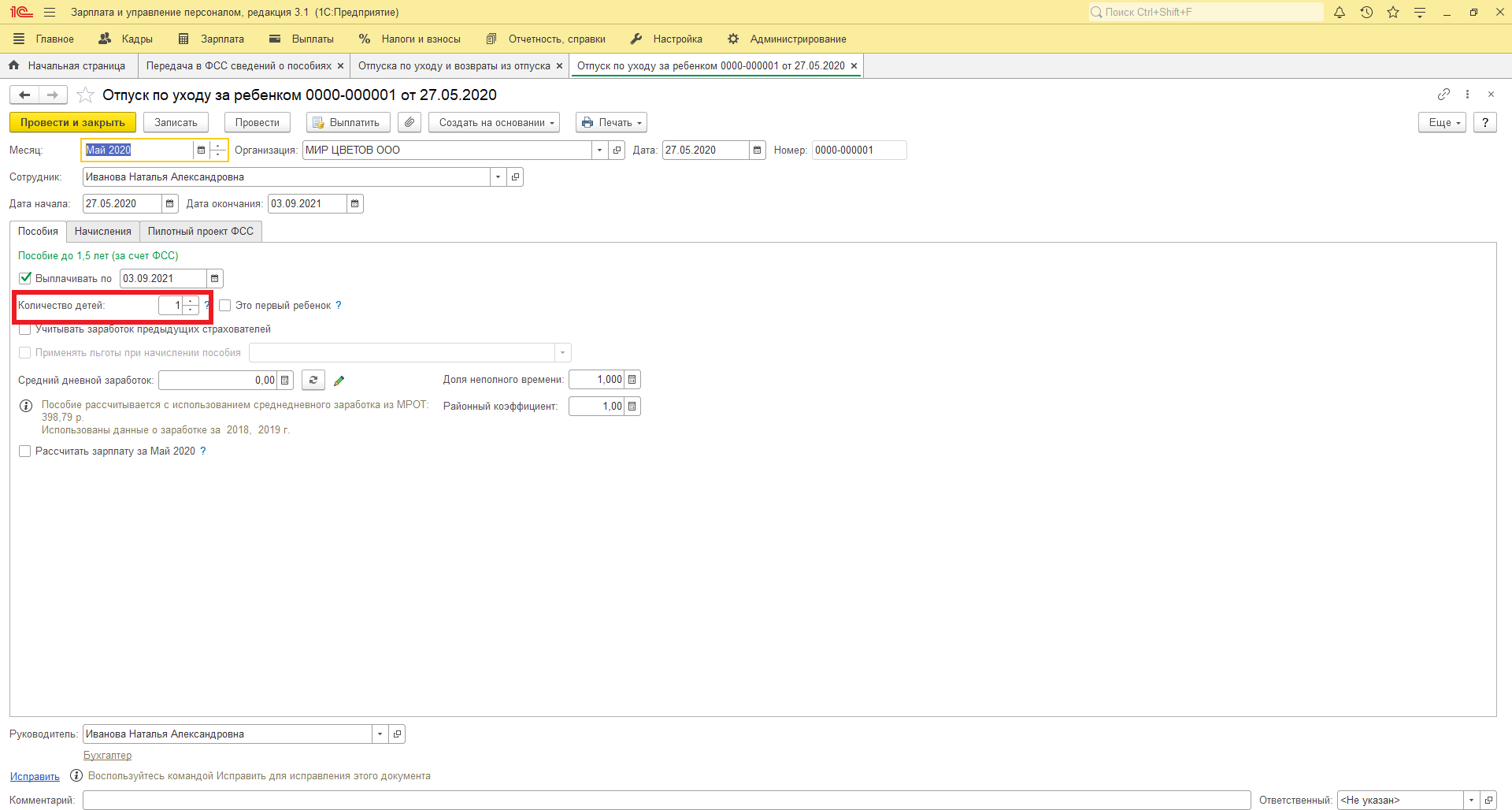Click the copy link icon for document
The width and height of the screenshot is (1512, 810).
coord(1443,95)
